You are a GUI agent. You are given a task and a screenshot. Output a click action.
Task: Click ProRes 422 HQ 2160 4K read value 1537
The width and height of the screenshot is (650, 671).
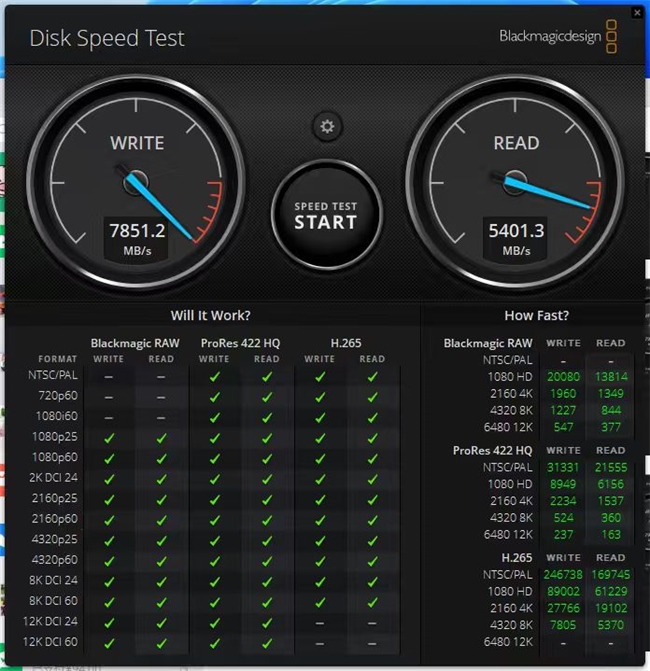611,501
